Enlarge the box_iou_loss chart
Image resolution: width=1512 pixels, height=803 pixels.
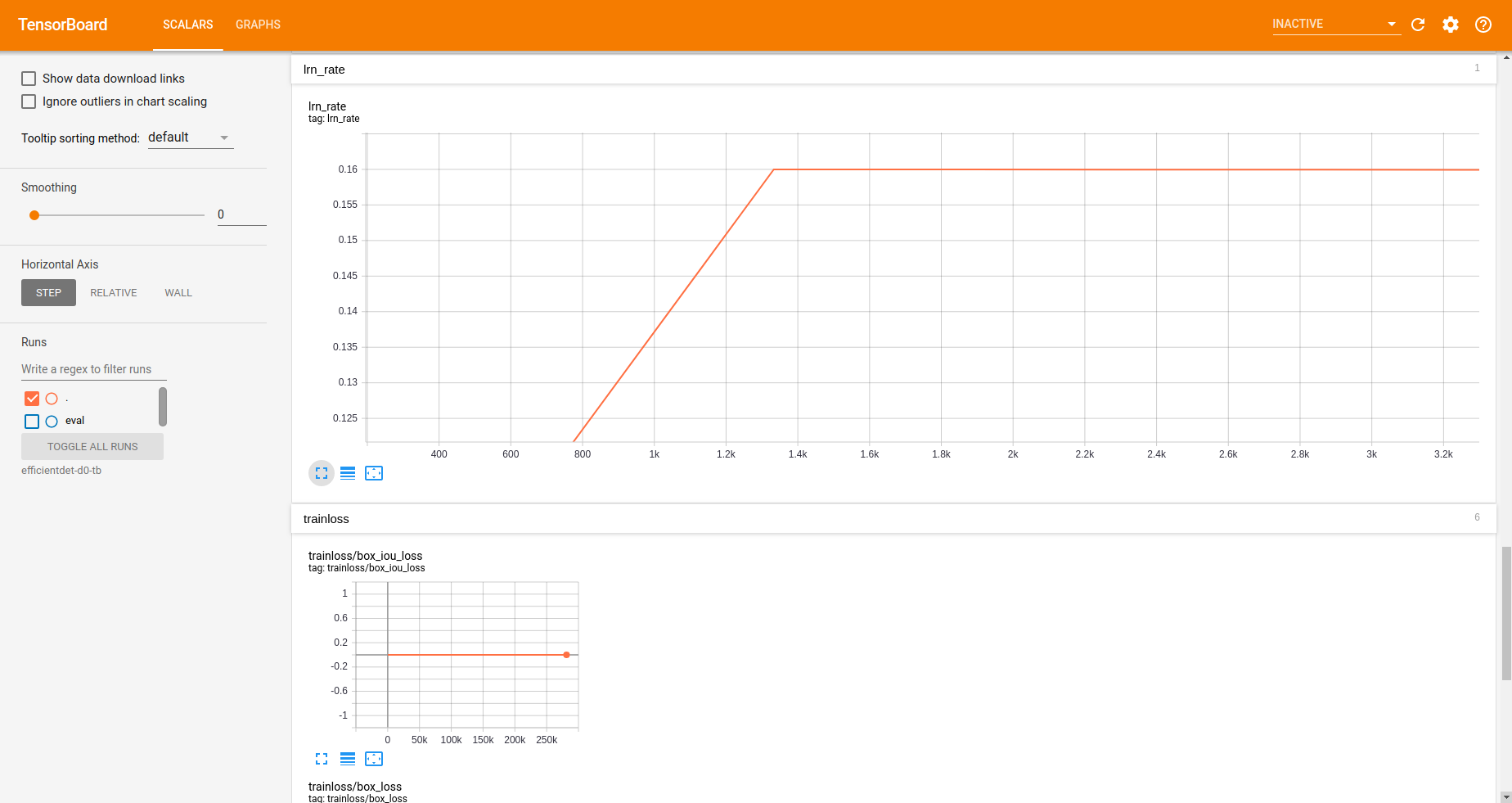(321, 759)
